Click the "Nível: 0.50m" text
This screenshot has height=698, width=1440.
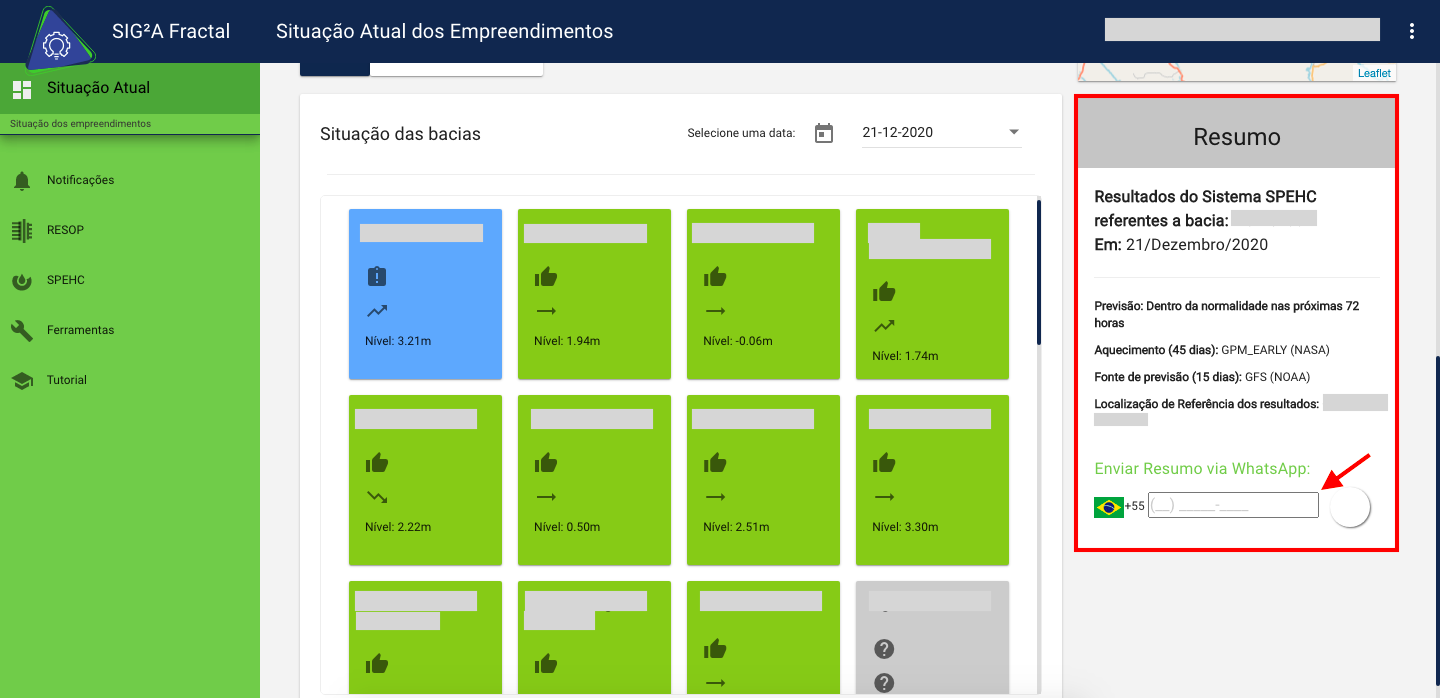coord(567,526)
